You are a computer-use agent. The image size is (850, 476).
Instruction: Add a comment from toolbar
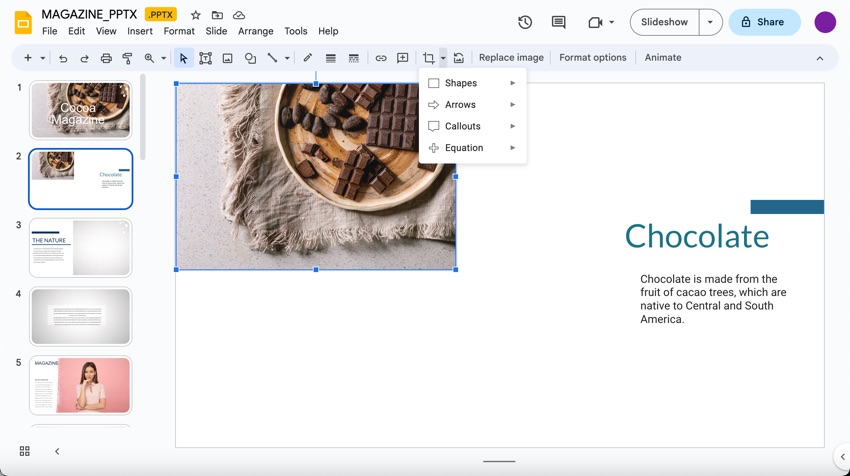click(x=403, y=58)
